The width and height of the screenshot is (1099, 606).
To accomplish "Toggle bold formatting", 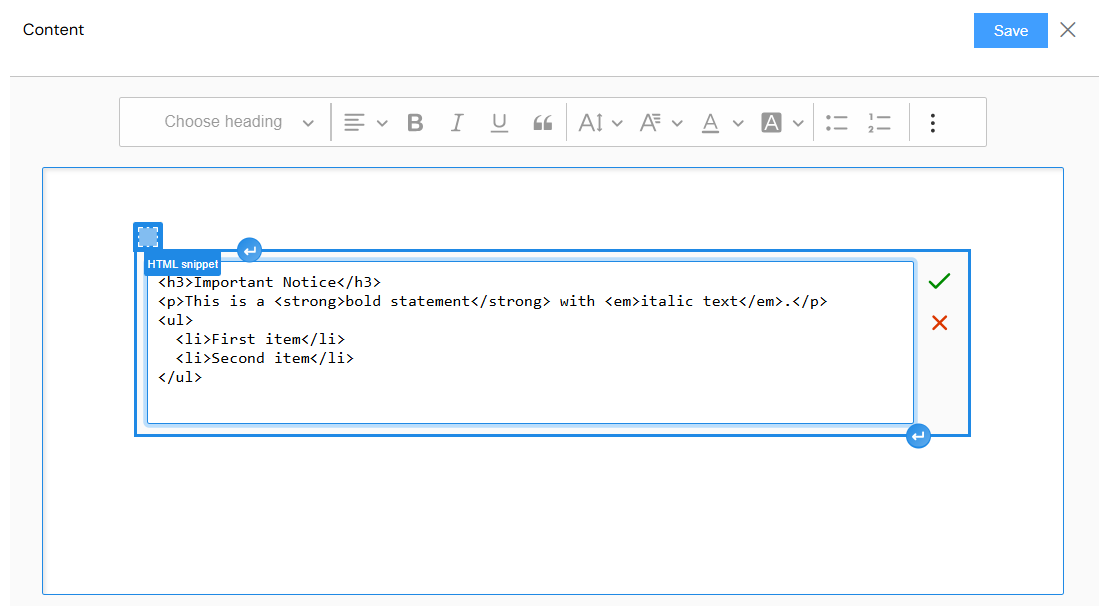I will (415, 122).
